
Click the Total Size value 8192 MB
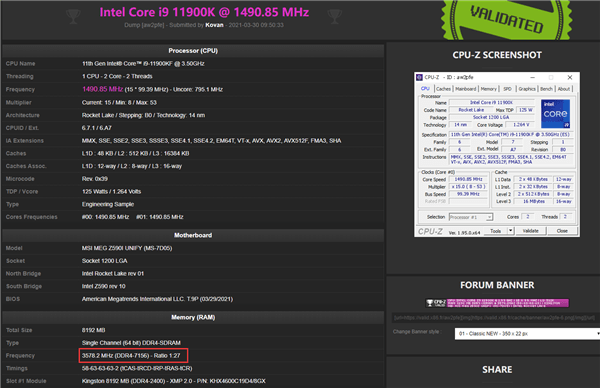pos(93,330)
